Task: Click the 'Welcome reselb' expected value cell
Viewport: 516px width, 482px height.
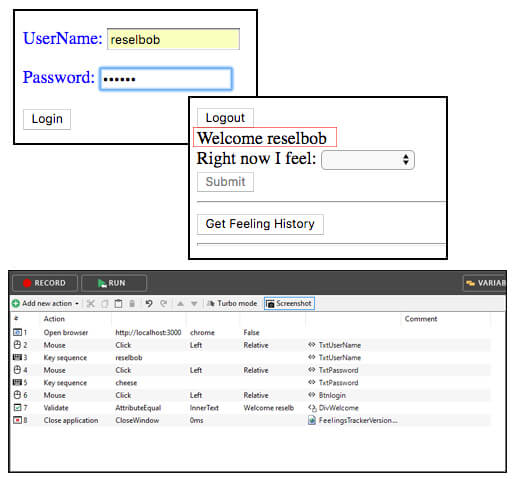Action: (269, 408)
